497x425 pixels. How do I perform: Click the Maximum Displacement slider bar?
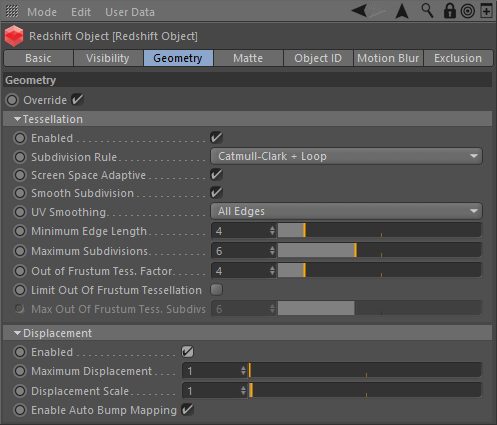(x=365, y=371)
